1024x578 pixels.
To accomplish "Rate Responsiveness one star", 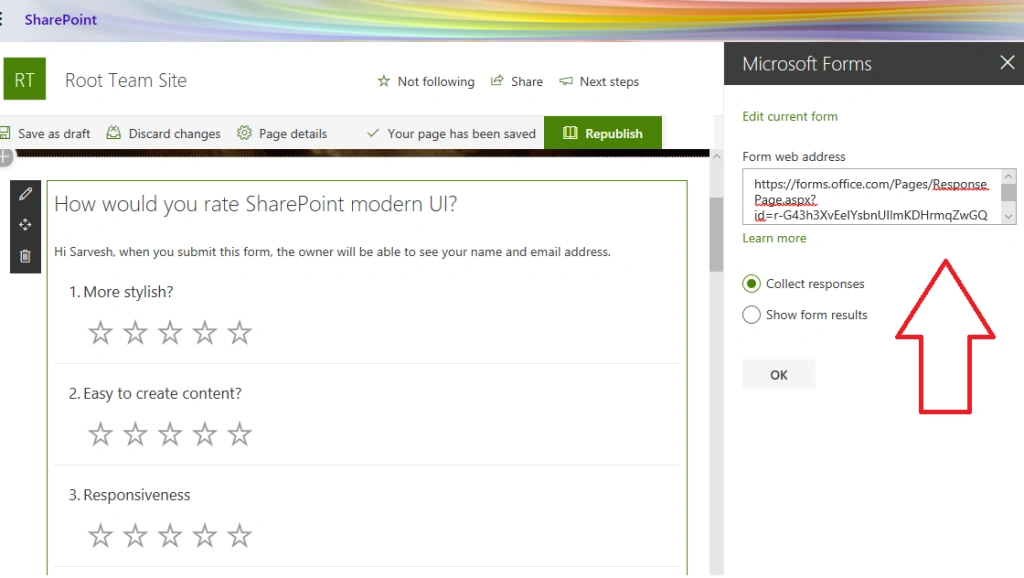I will pyautogui.click(x=101, y=536).
